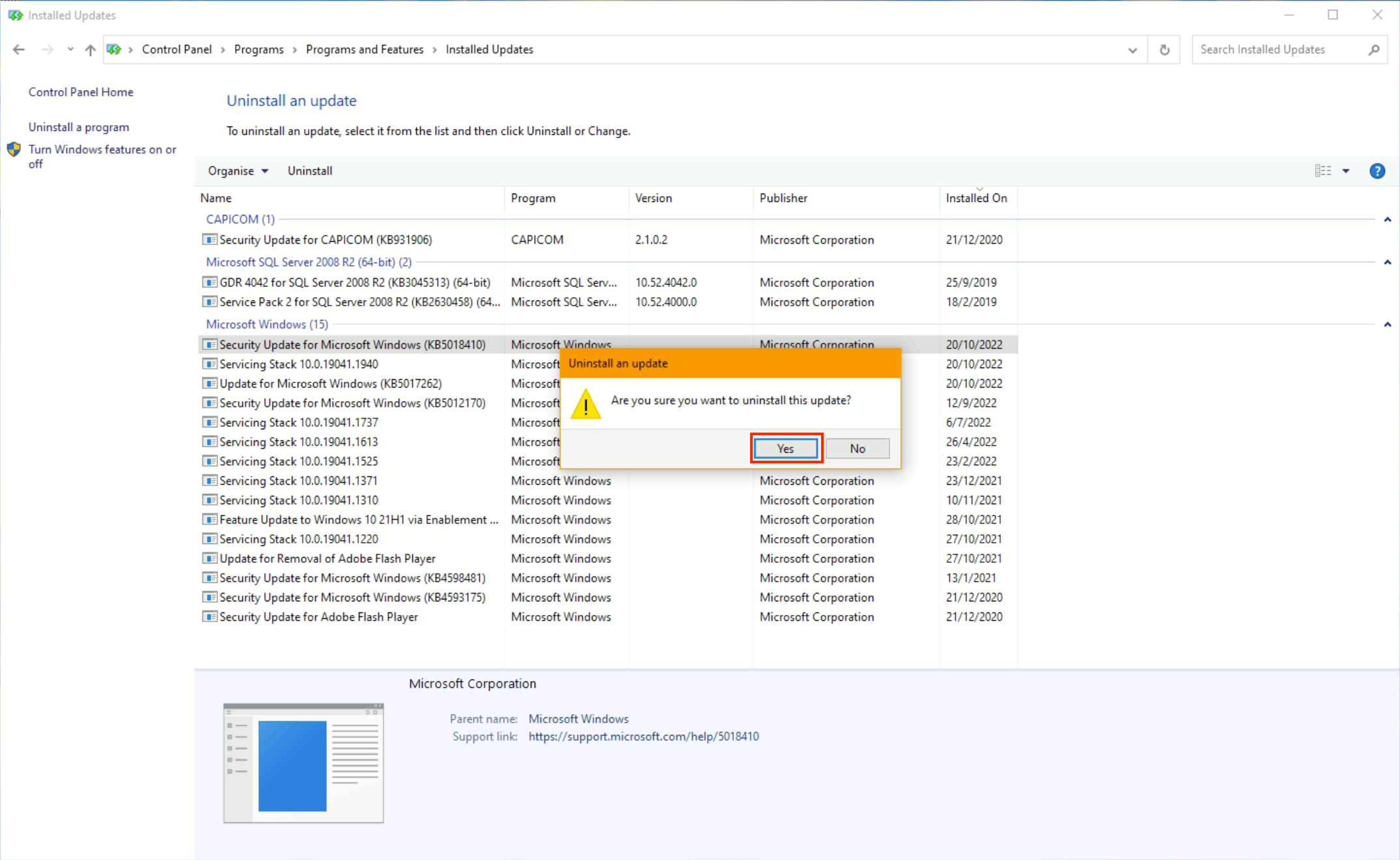Open the Help question mark icon
This screenshot has height=860, width=1400.
(x=1377, y=171)
